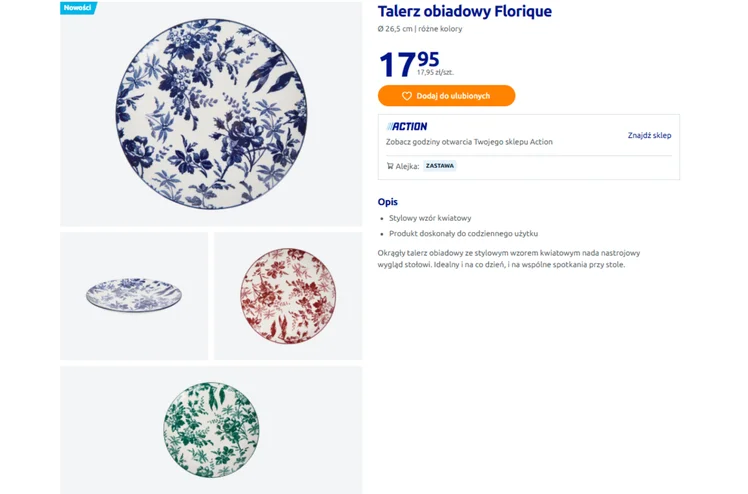This screenshot has height=494, width=748.
Task: Click the Okrągły talerz description paragraph
Action: tap(508, 258)
